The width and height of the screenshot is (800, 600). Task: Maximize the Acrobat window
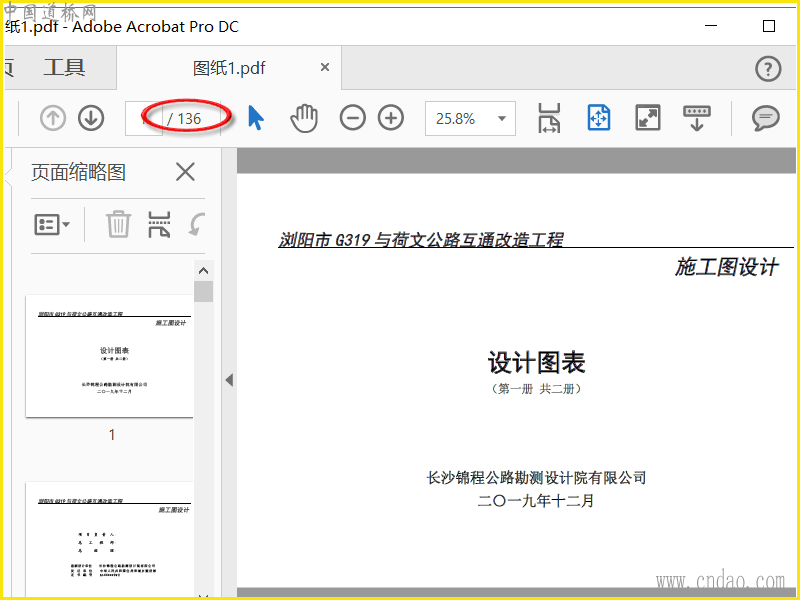[x=769, y=26]
